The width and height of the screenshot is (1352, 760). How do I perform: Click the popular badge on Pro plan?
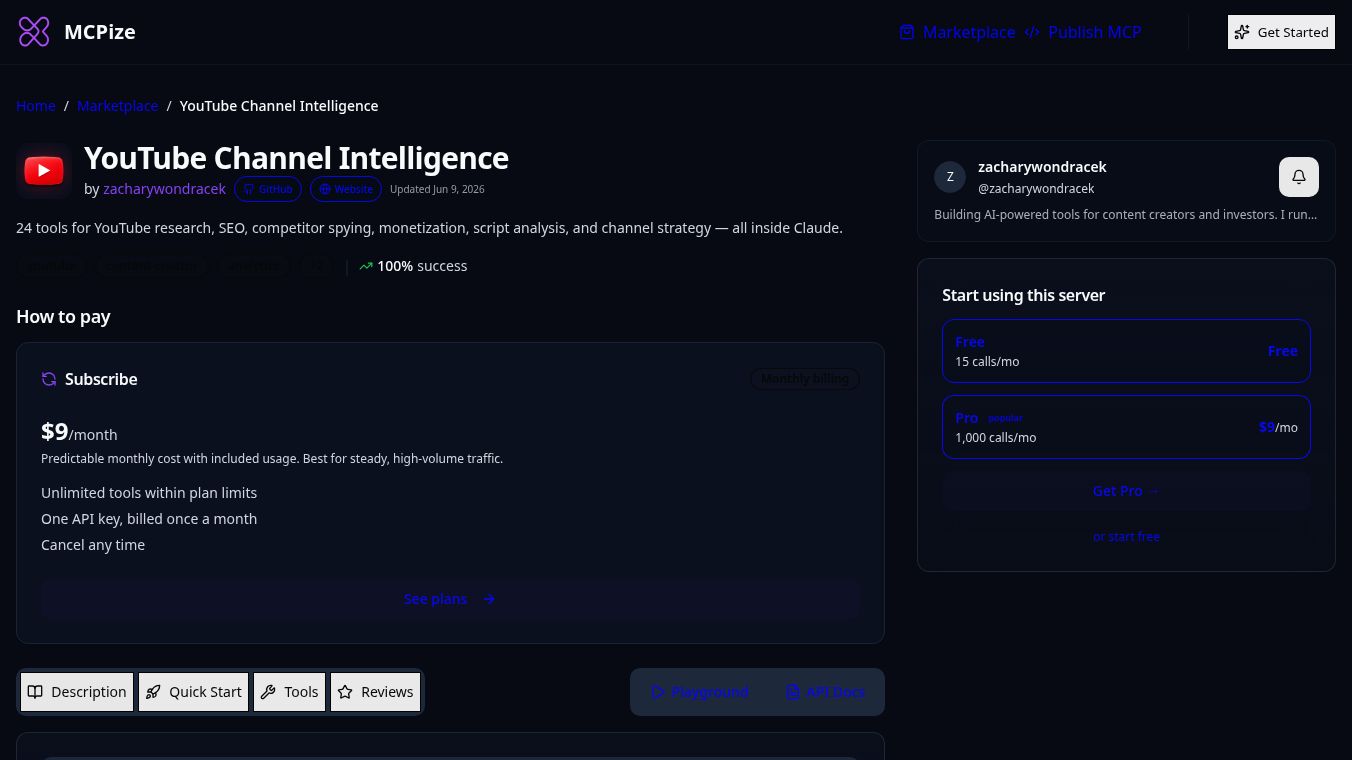tap(1005, 418)
